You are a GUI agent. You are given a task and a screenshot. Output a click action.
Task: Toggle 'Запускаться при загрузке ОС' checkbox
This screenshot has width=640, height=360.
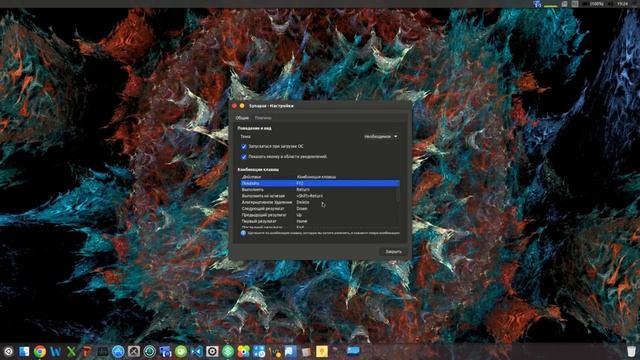point(244,147)
